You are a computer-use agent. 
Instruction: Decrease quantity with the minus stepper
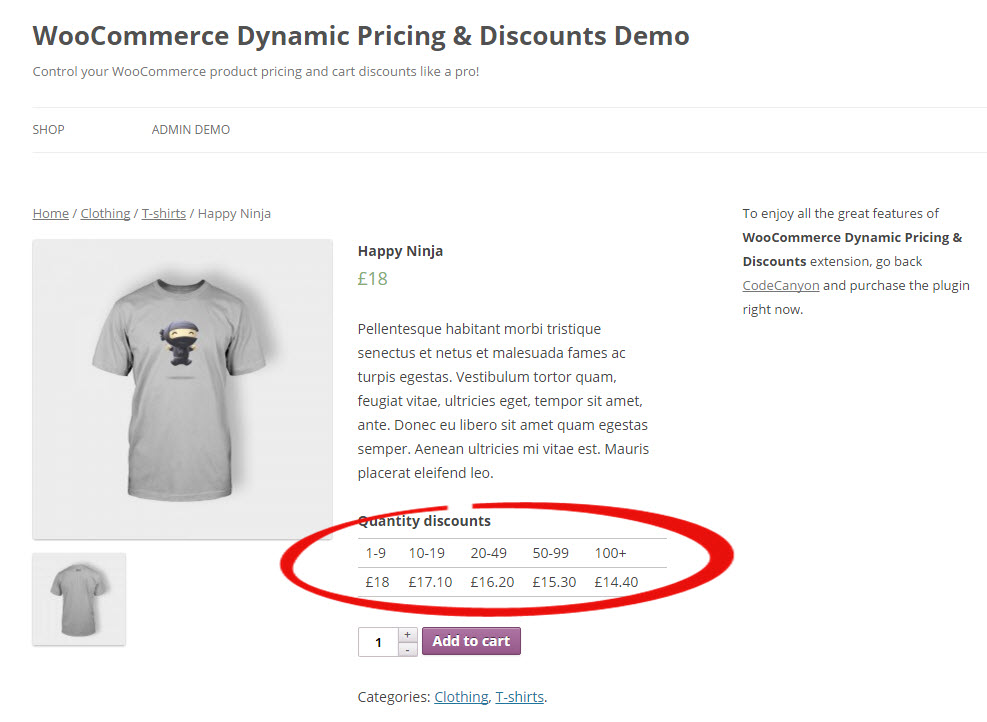(408, 649)
